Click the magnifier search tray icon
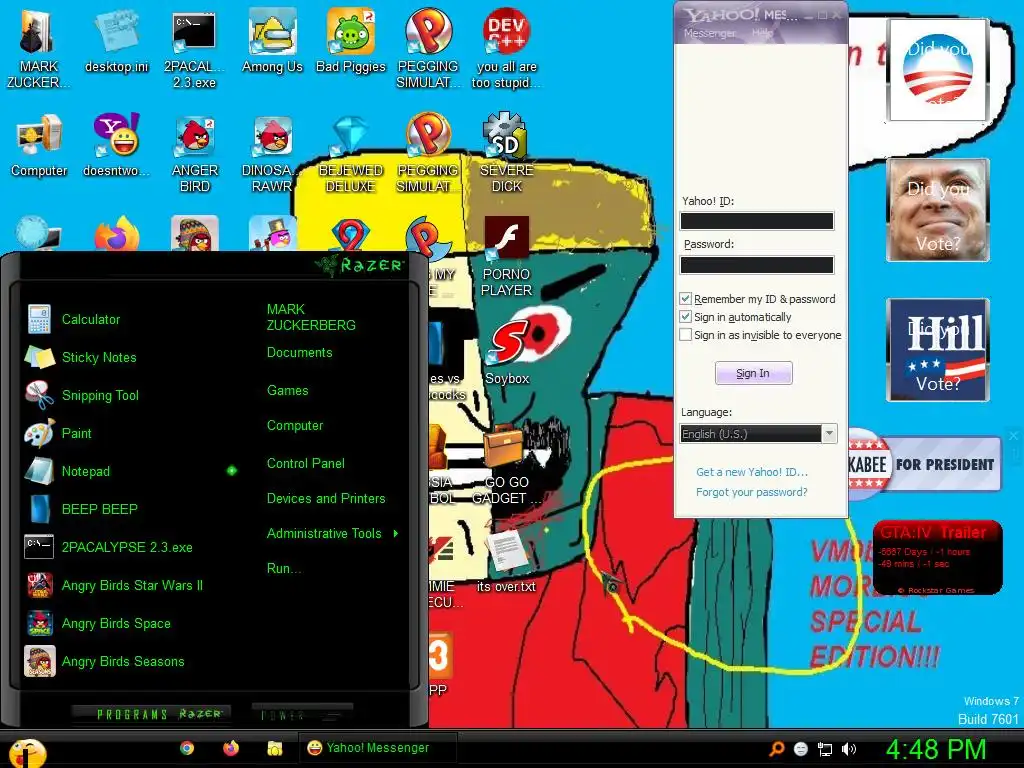 click(776, 749)
